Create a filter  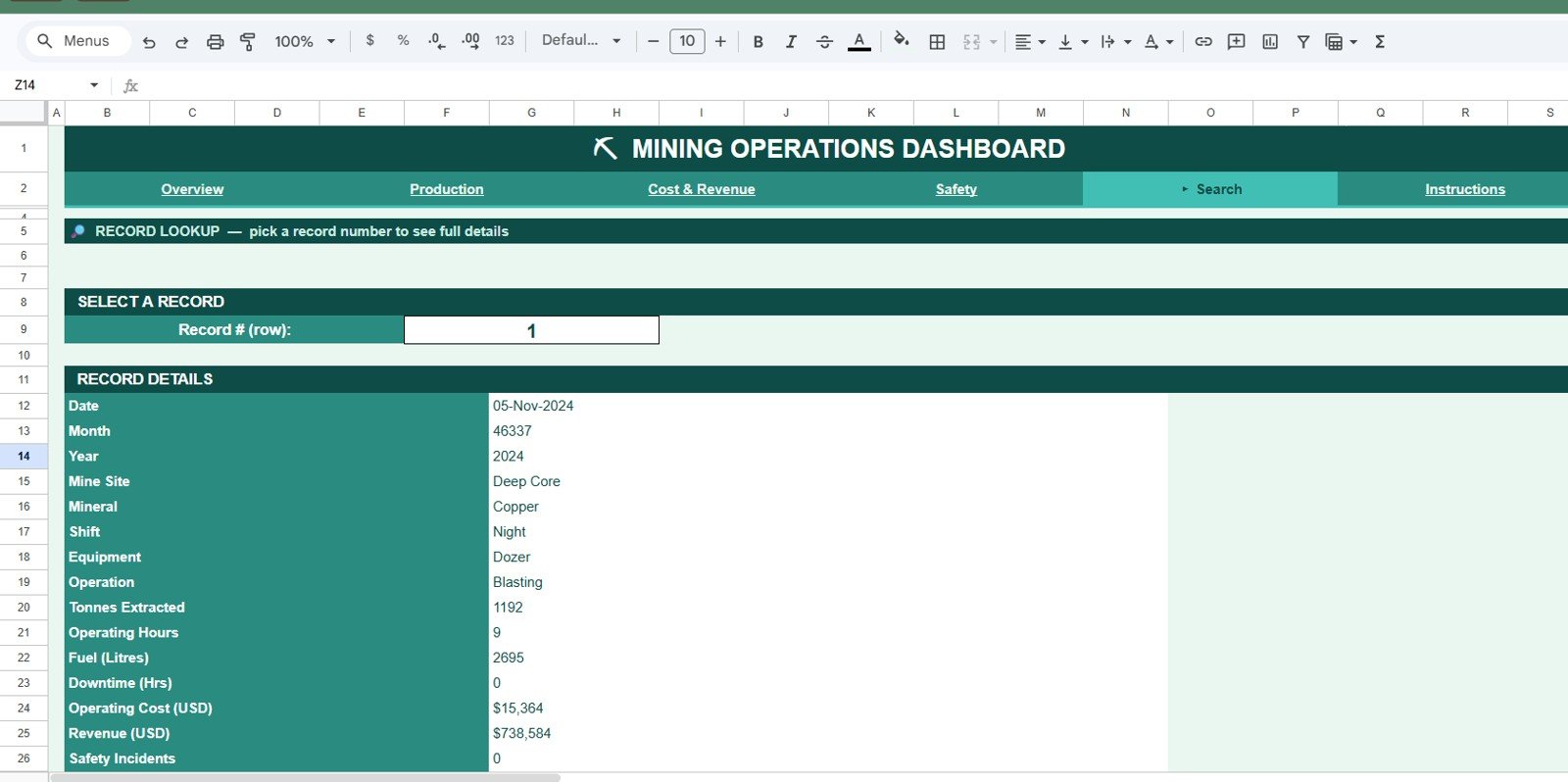pyautogui.click(x=1303, y=41)
